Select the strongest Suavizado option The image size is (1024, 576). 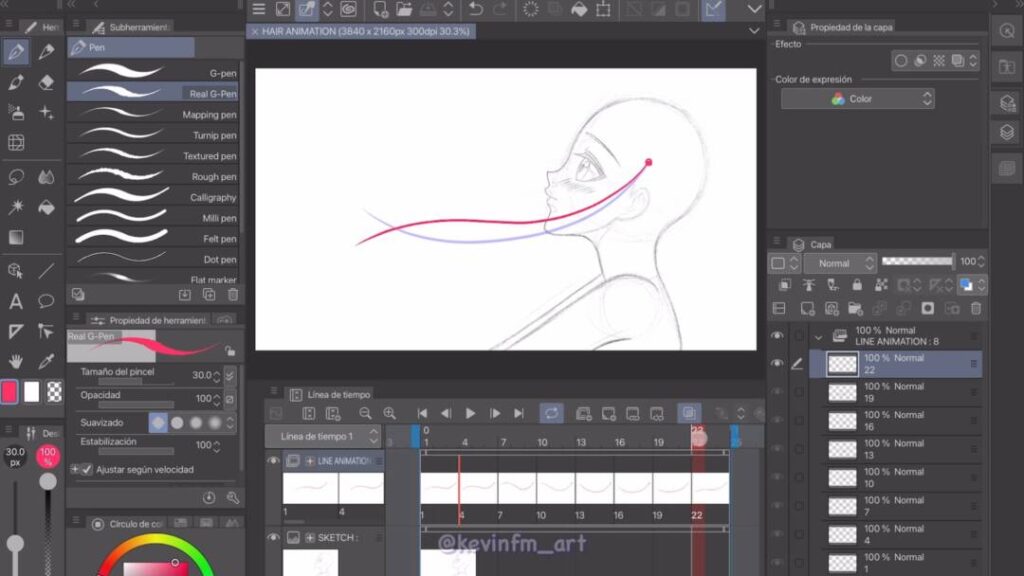(215, 423)
